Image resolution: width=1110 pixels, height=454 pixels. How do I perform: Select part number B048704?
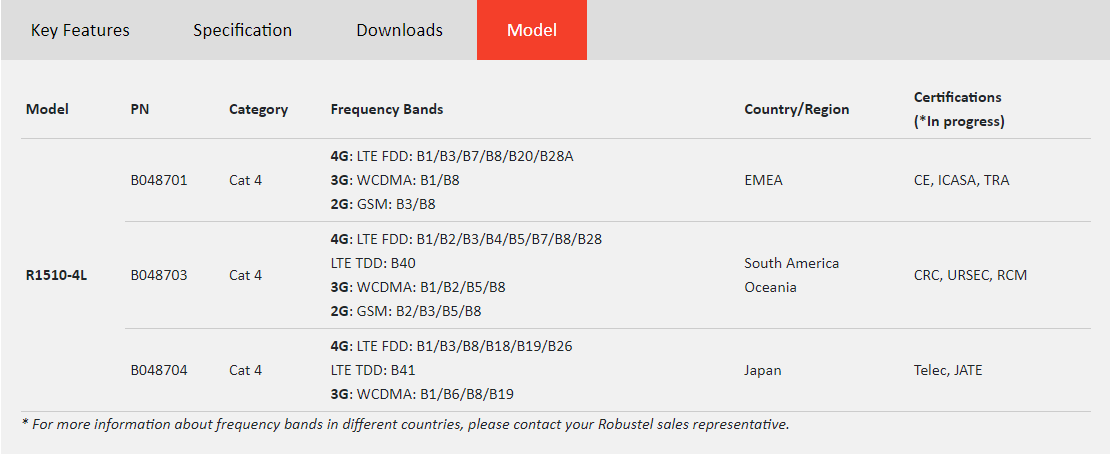point(158,370)
